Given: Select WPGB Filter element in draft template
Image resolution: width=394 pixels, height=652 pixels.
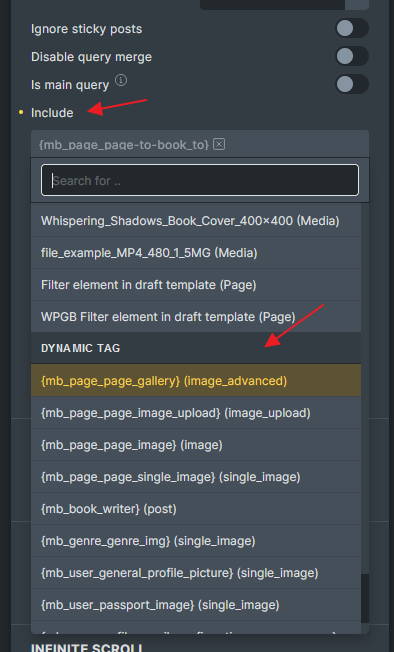Looking at the screenshot, I should [196, 317].
